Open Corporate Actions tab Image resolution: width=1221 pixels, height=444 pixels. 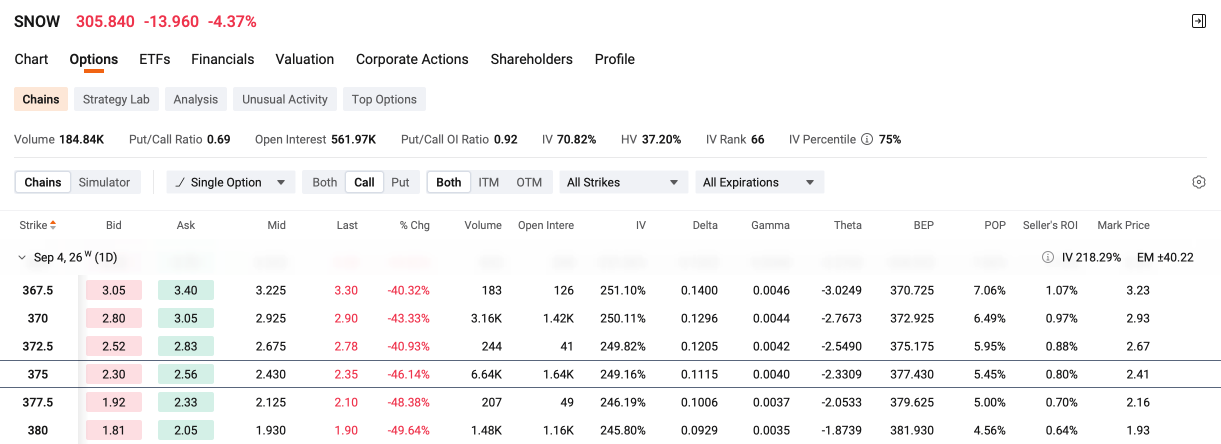pos(412,59)
